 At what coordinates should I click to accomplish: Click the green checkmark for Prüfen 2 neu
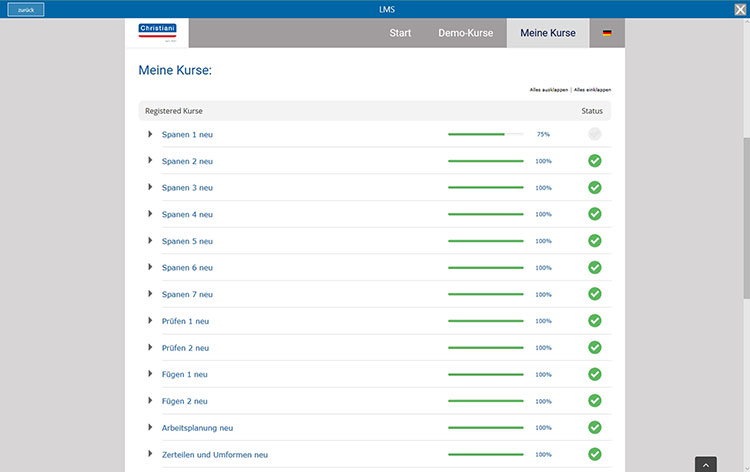(x=595, y=347)
